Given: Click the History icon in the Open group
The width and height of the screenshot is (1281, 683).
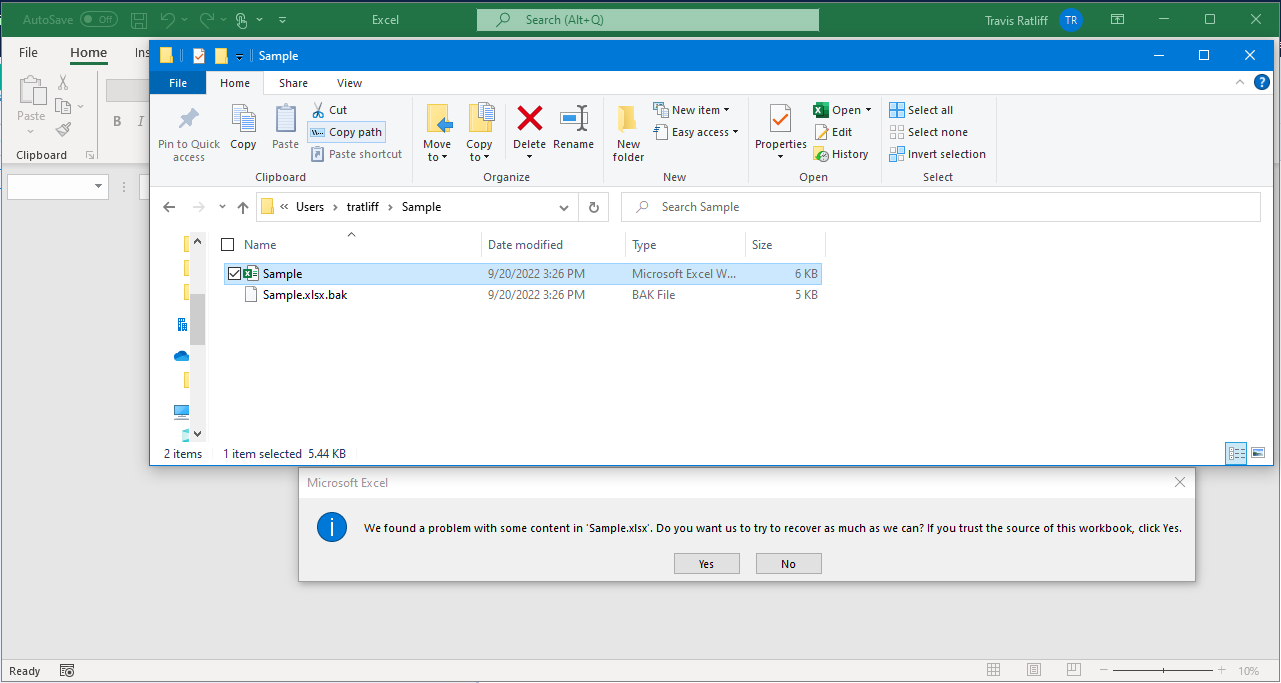Looking at the screenshot, I should (842, 153).
